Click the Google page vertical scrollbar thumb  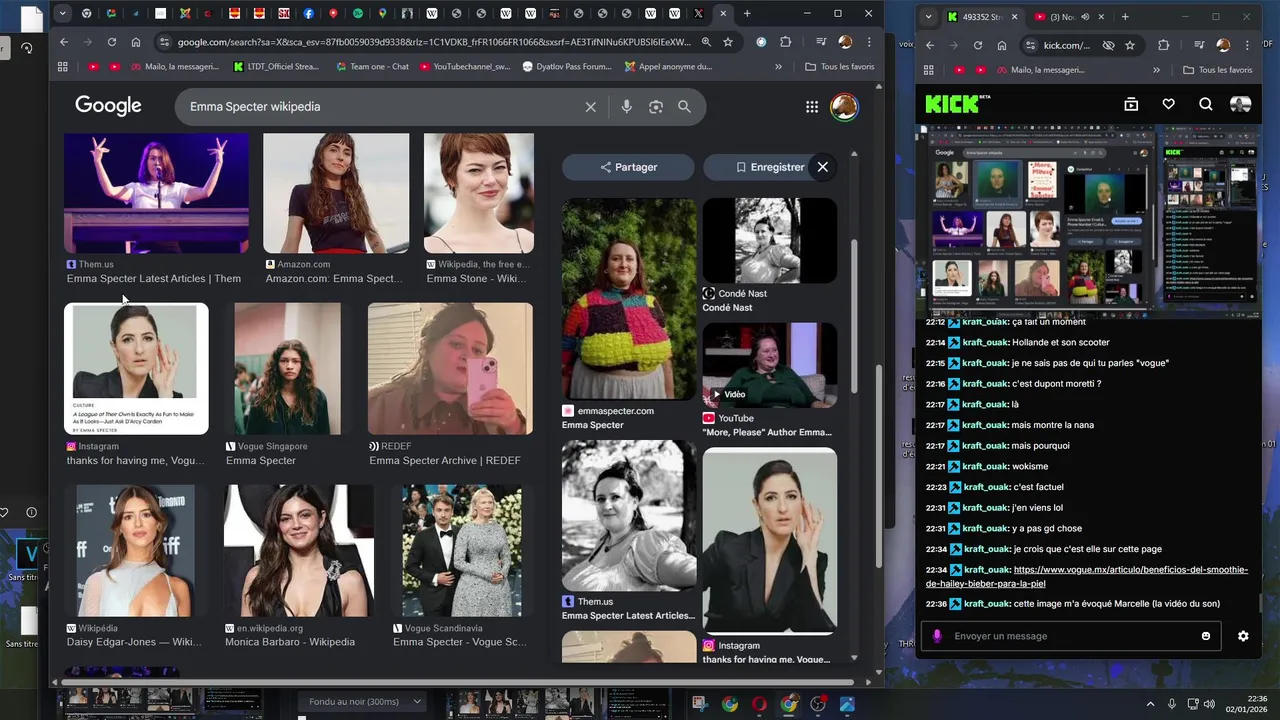pos(879,465)
